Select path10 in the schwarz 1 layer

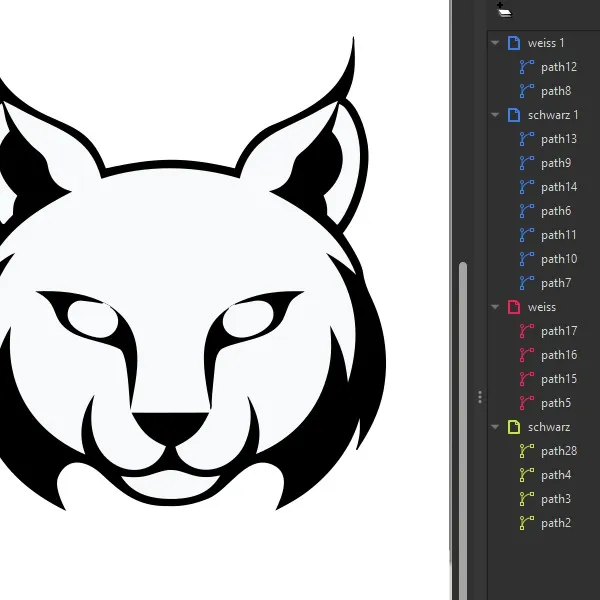click(x=558, y=259)
